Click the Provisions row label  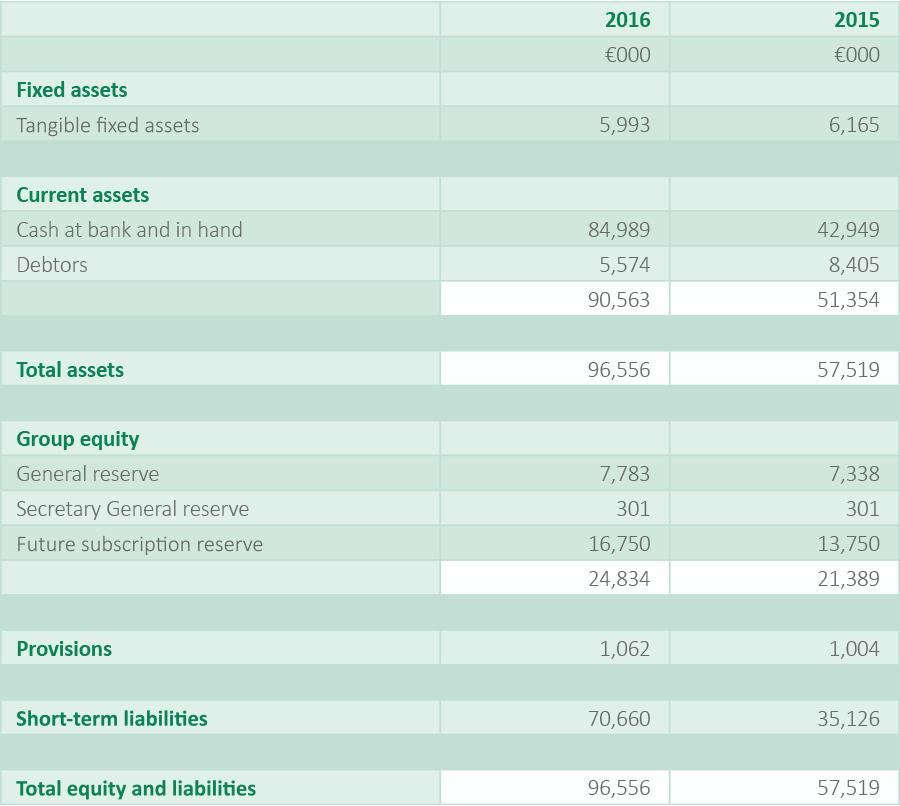pyautogui.click(x=64, y=649)
